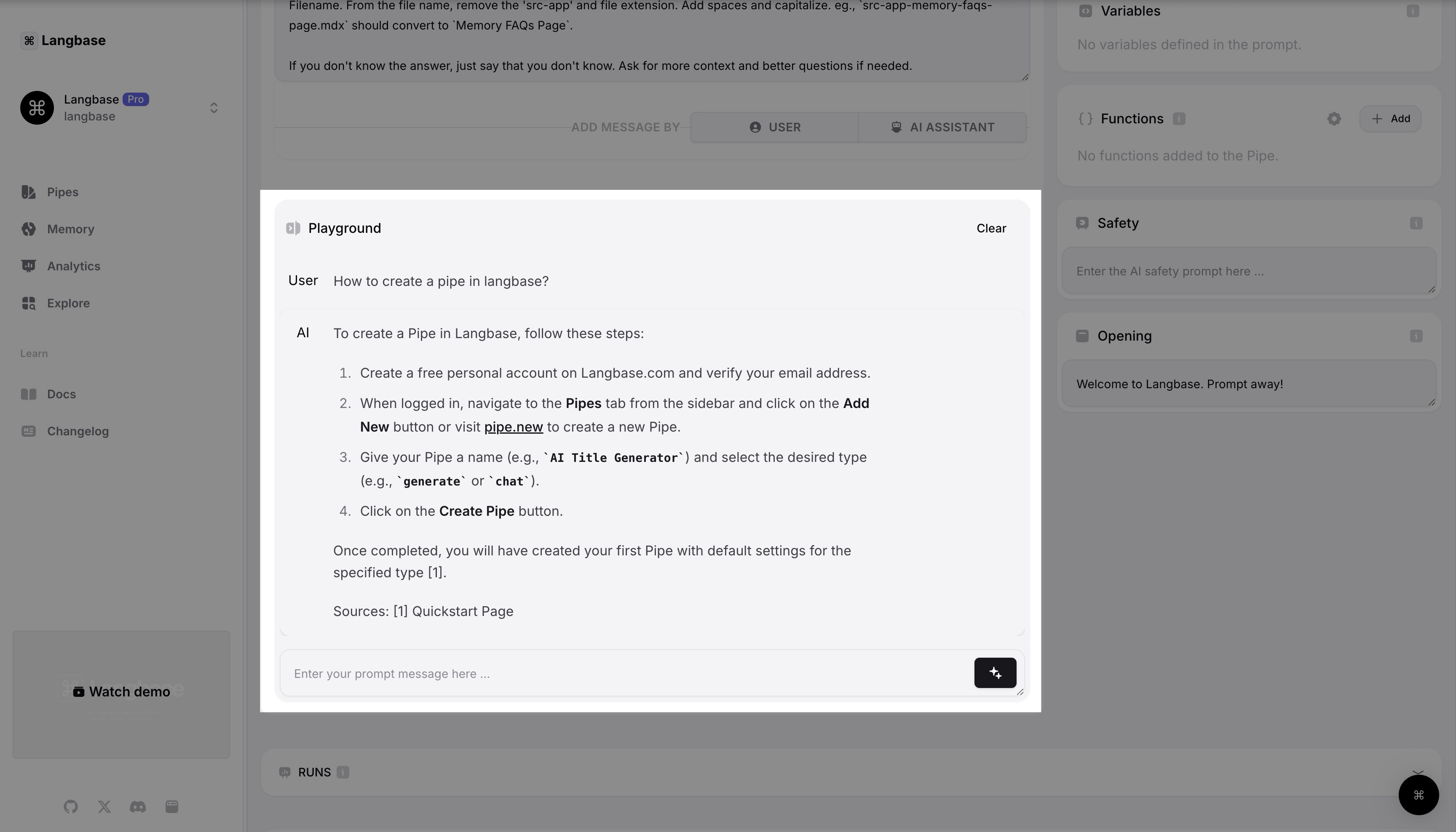Viewport: 1456px width, 832px height.
Task: Select the USER message tab
Action: click(775, 127)
